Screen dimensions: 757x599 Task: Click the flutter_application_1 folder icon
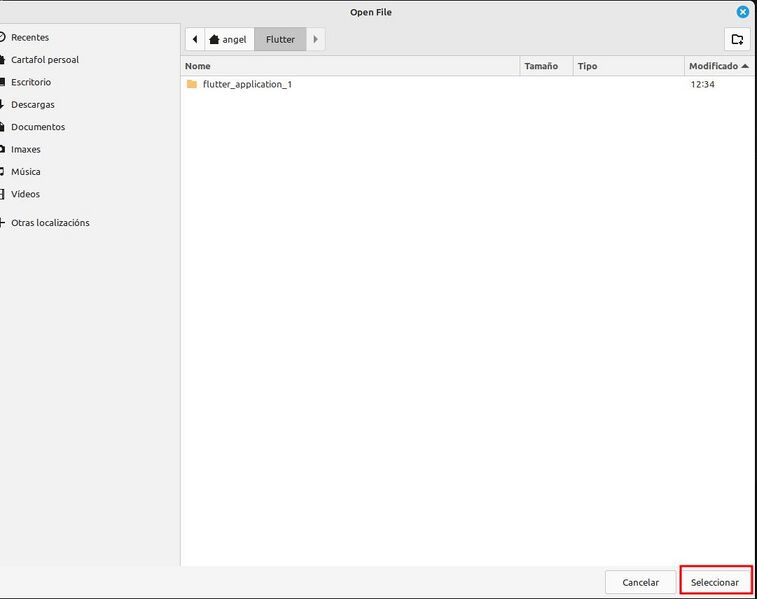(x=192, y=84)
